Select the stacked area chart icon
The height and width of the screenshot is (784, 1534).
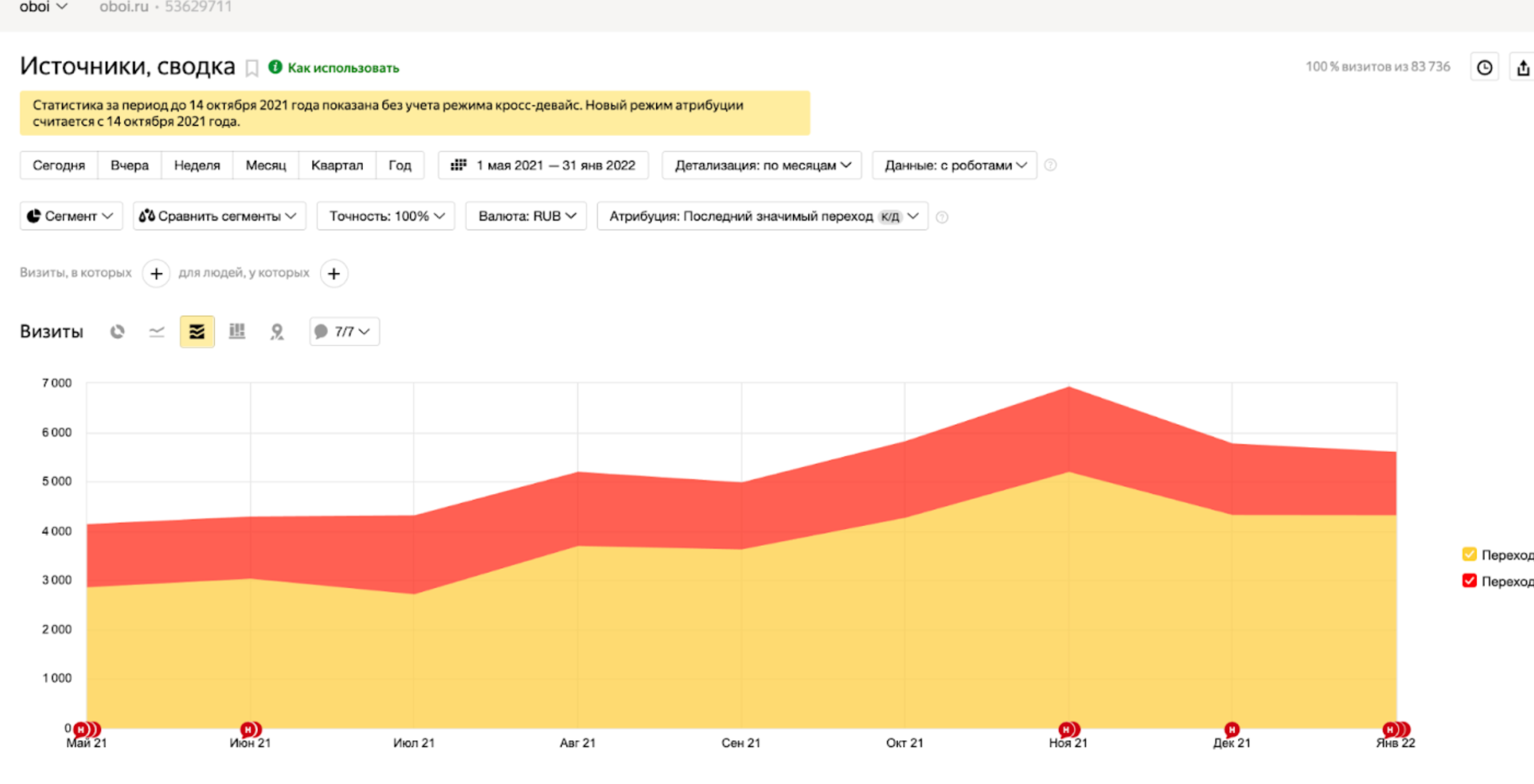coord(197,332)
